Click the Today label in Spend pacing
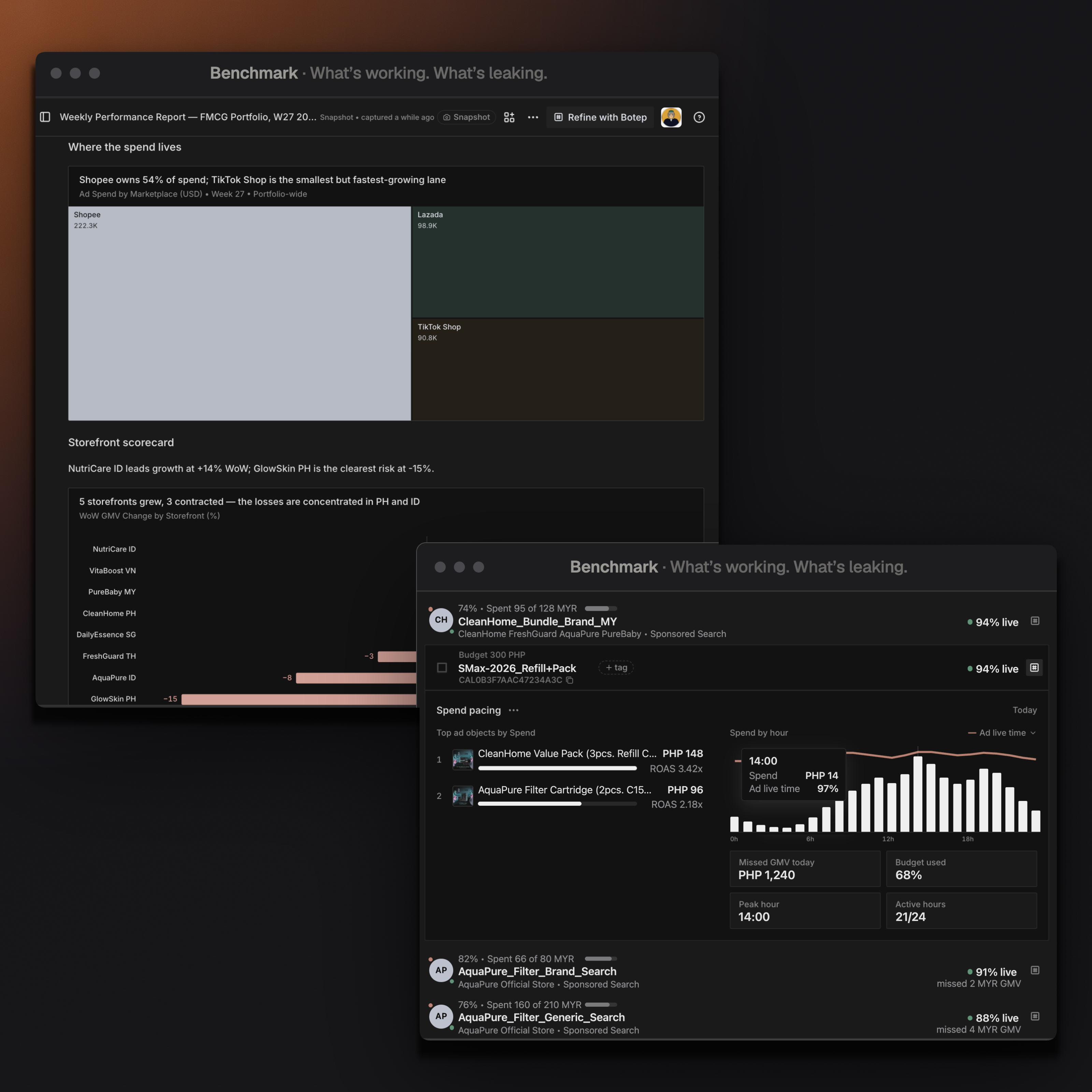This screenshot has width=1092, height=1092. pyautogui.click(x=1024, y=710)
